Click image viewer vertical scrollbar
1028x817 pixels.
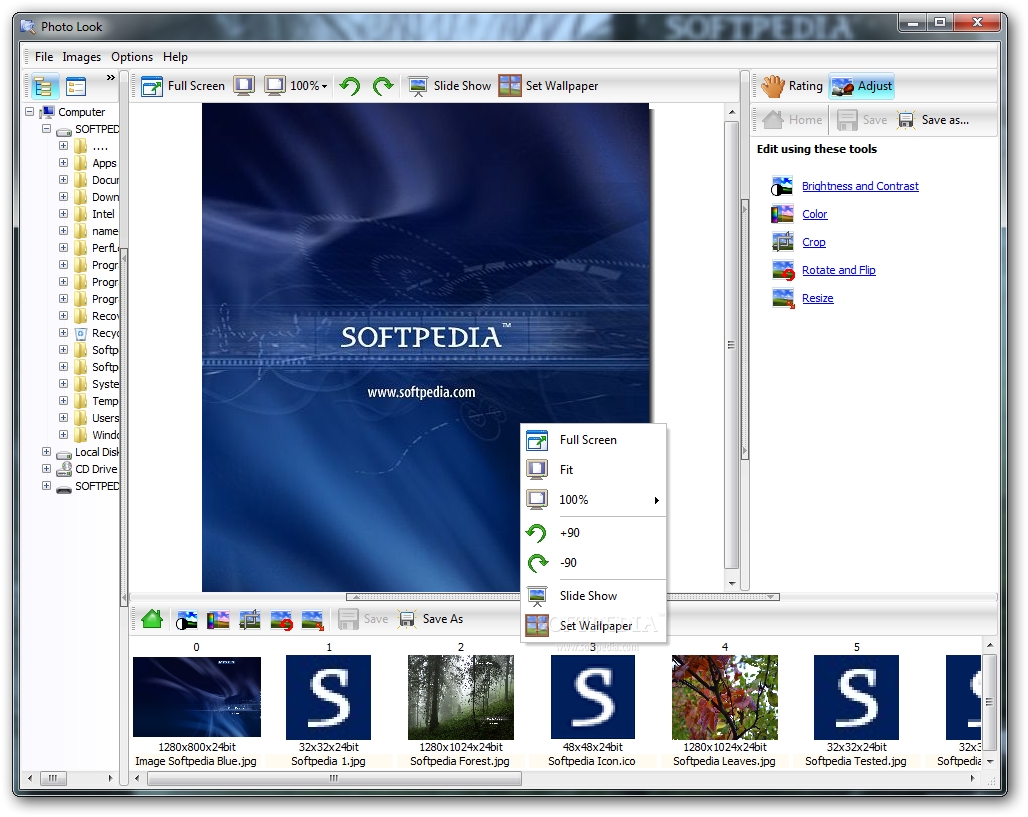click(732, 345)
